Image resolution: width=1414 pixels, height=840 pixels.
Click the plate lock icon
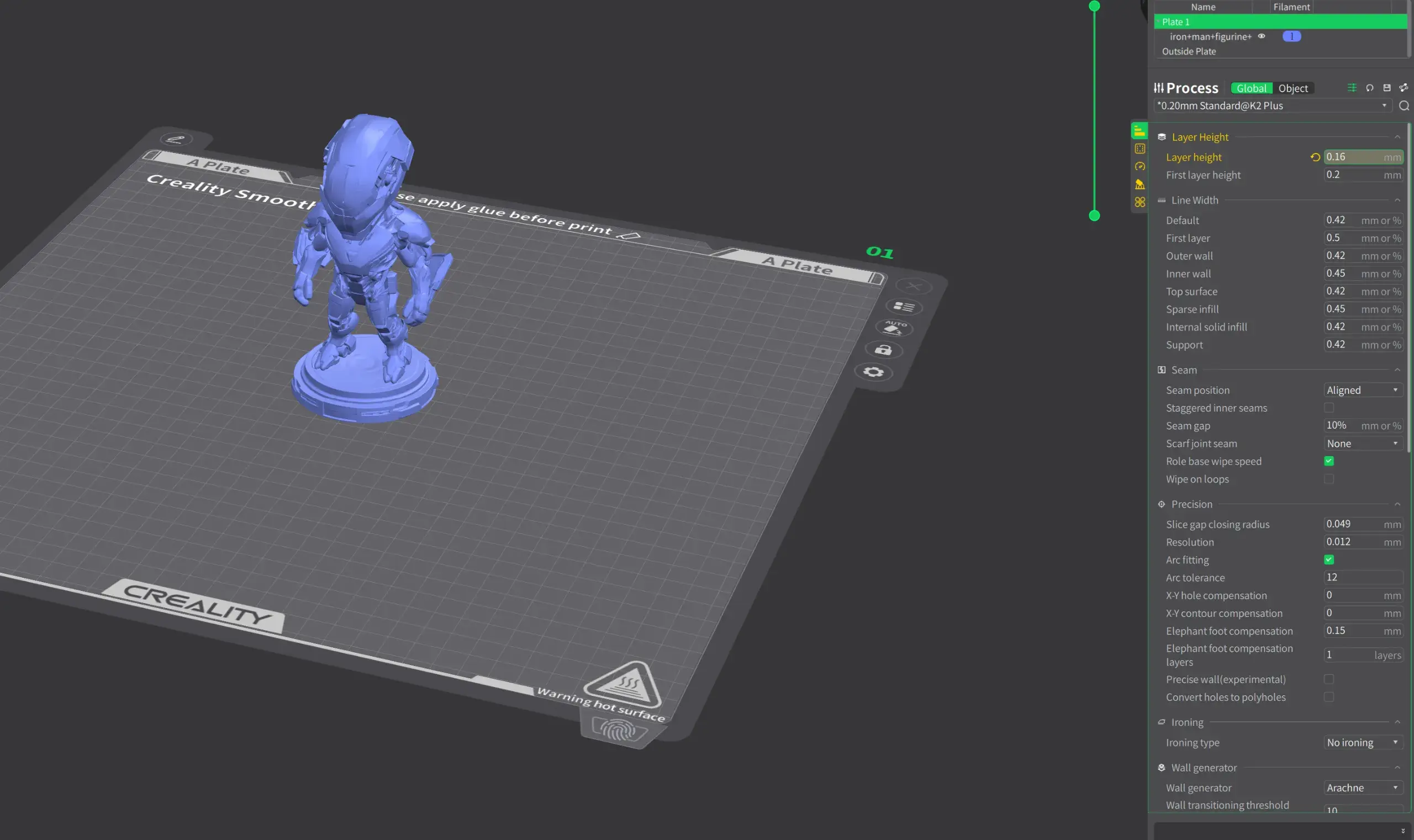[883, 350]
